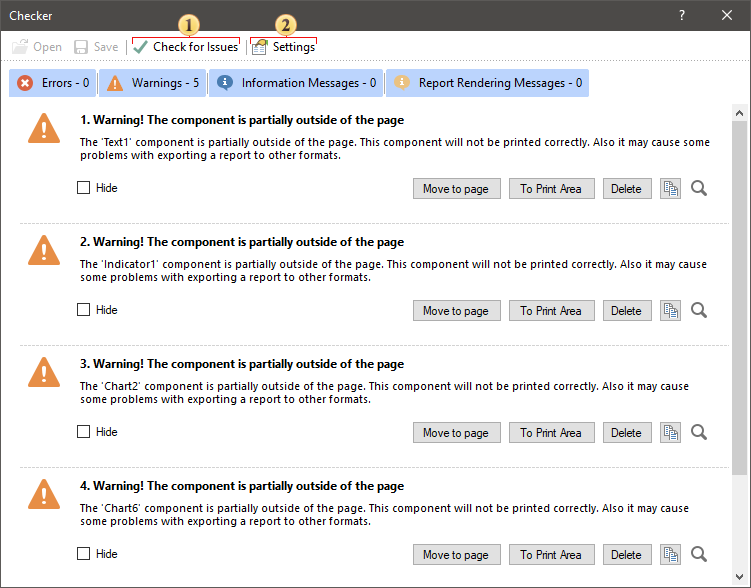The height and width of the screenshot is (588, 751).
Task: Click the magnifier icon for the Chart6 warning
Action: click(x=699, y=555)
